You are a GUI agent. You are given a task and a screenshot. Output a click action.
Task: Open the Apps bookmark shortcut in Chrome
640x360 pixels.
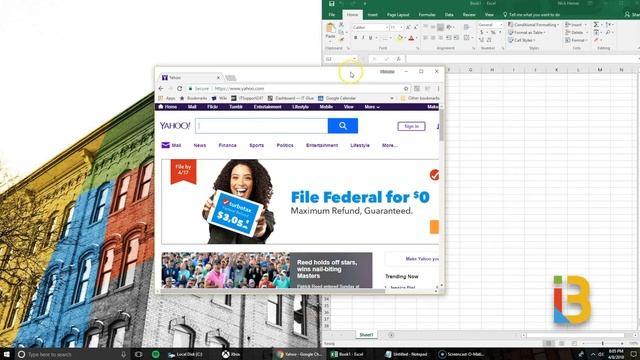167,98
